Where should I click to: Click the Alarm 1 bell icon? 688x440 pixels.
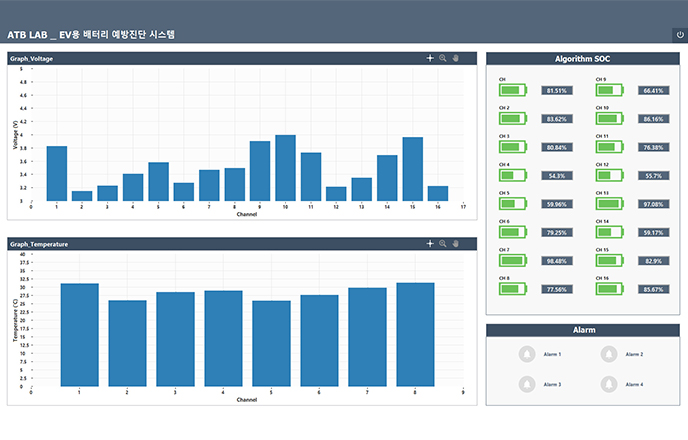(x=527, y=354)
